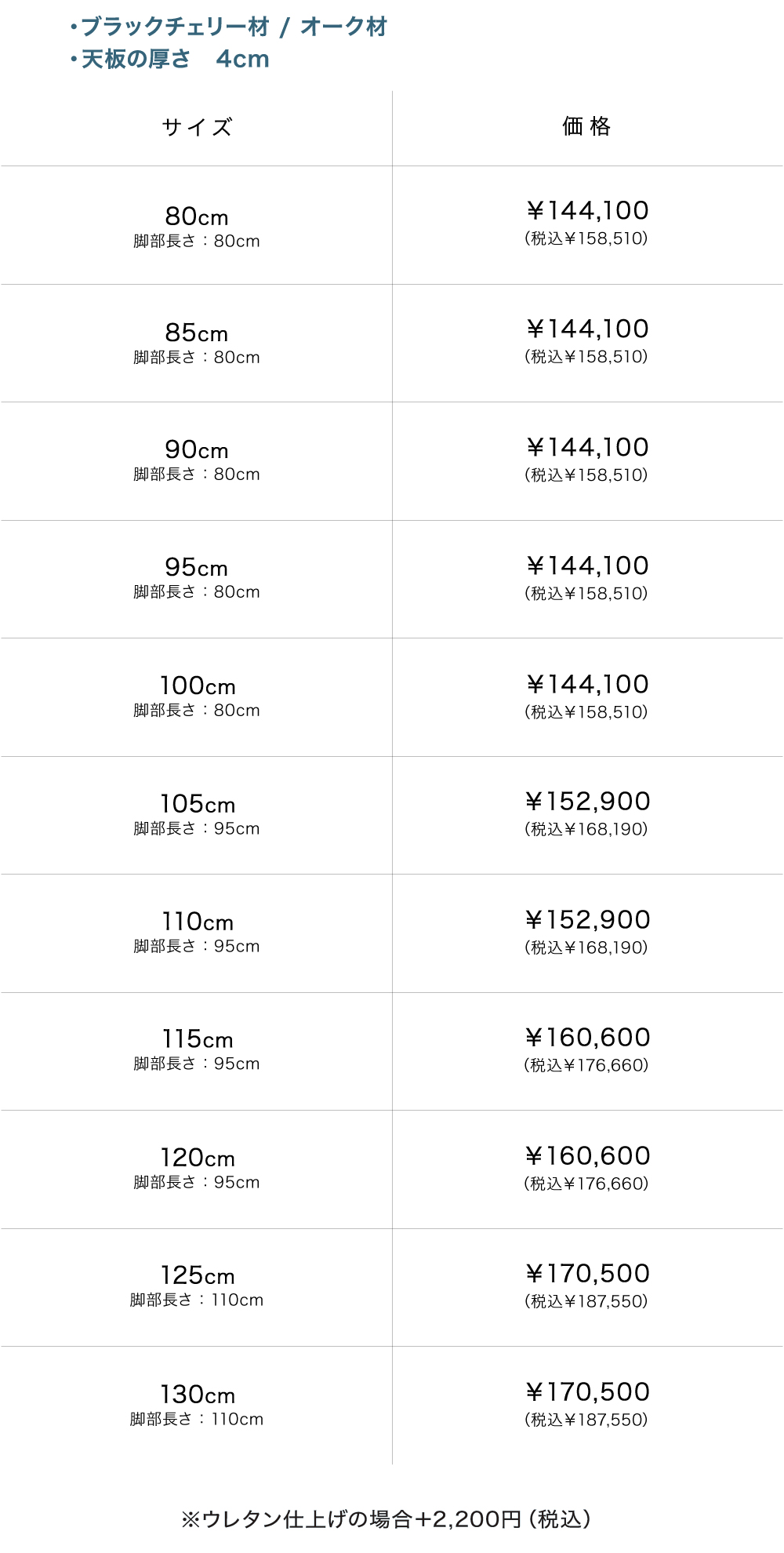Click the 130cm size entry
Screen dimensions: 784x1553
pos(198,1395)
